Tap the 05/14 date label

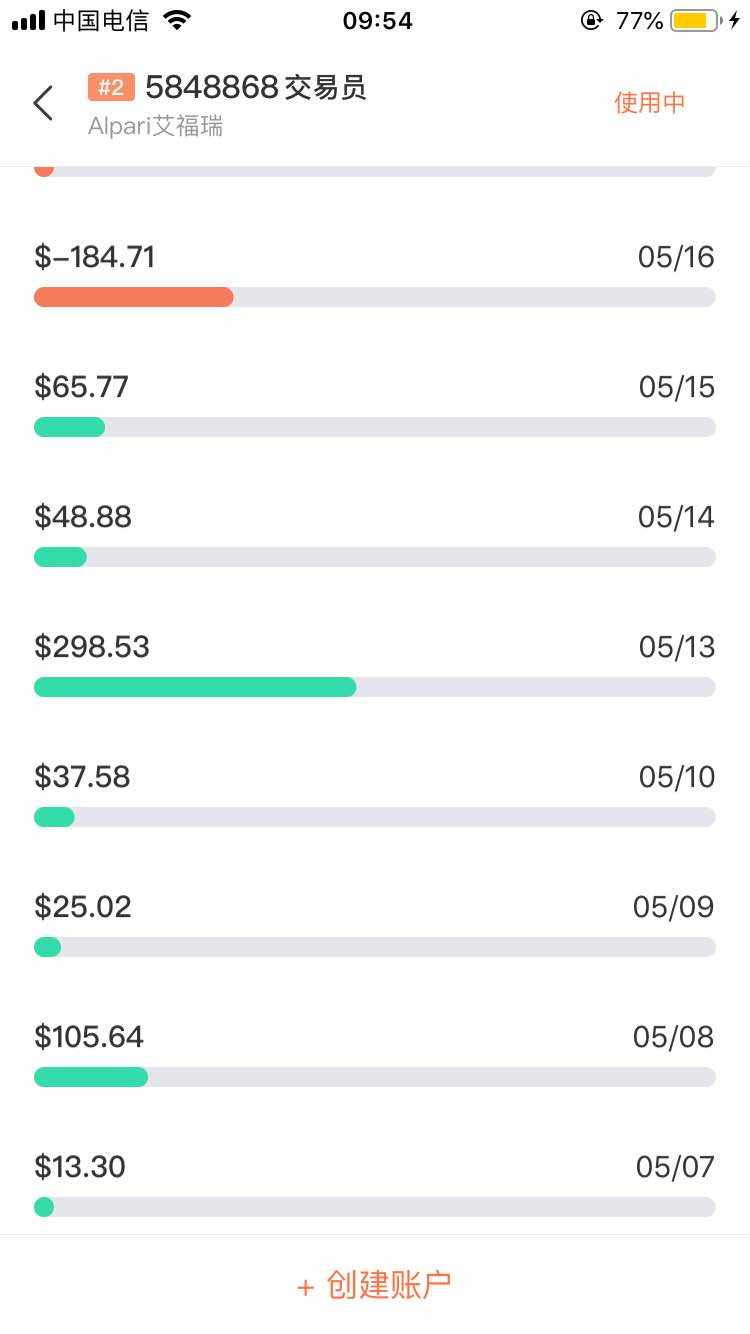(676, 517)
